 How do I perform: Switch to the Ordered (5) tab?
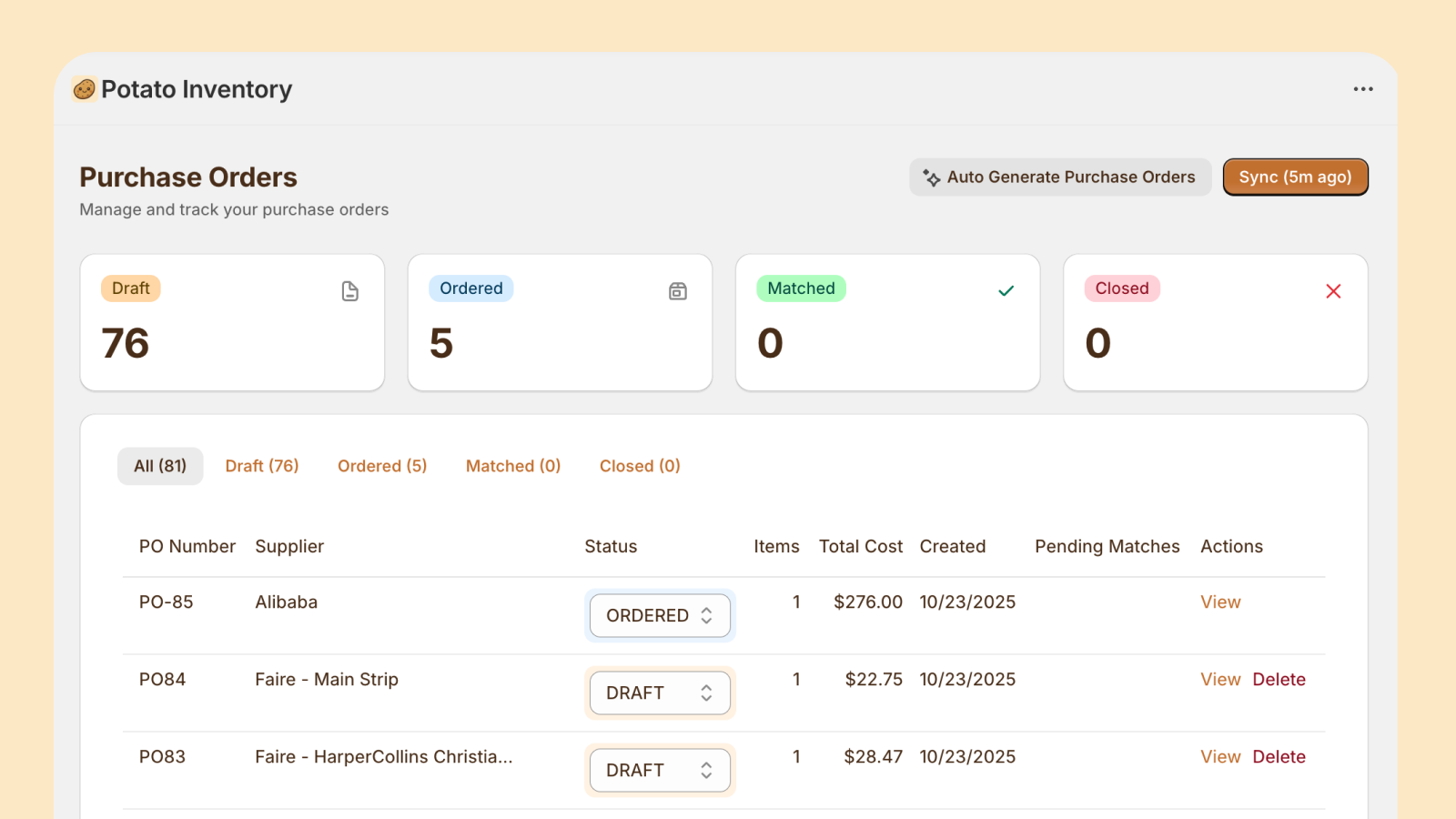[x=382, y=466]
